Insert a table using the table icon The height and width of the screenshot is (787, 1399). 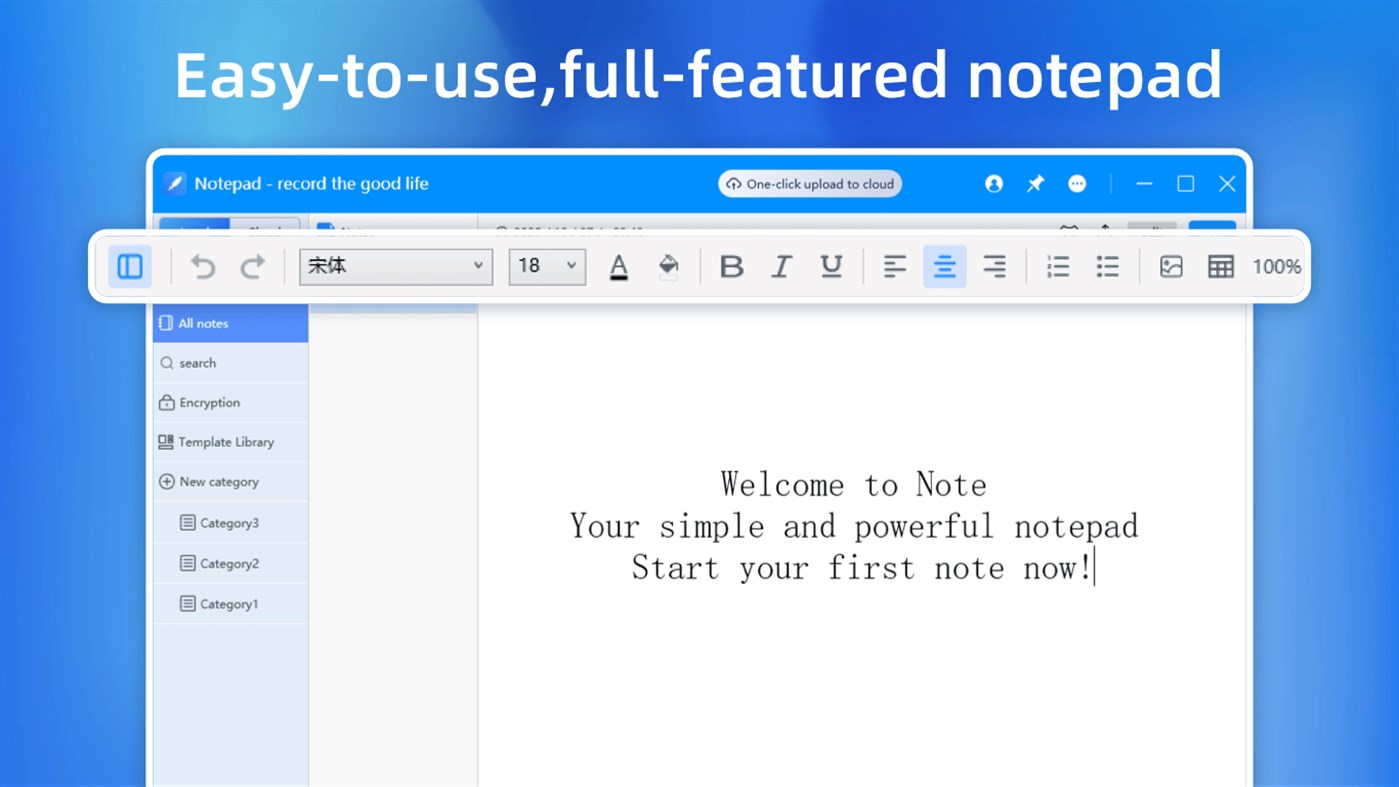point(1220,266)
